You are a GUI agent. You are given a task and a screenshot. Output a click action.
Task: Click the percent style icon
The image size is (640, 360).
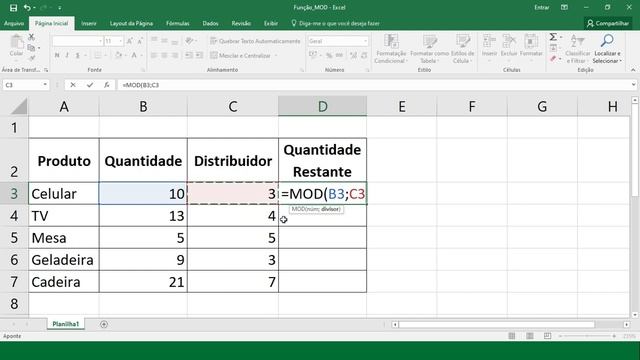click(329, 55)
